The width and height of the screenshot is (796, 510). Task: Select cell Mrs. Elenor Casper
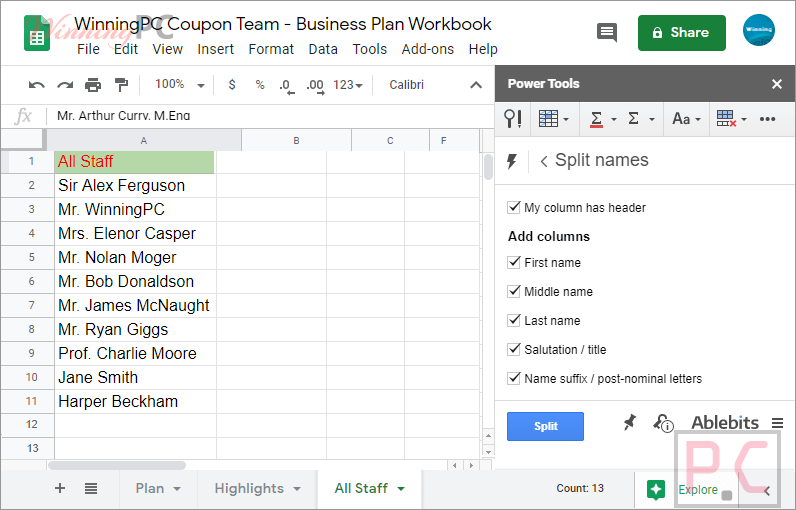tap(135, 233)
